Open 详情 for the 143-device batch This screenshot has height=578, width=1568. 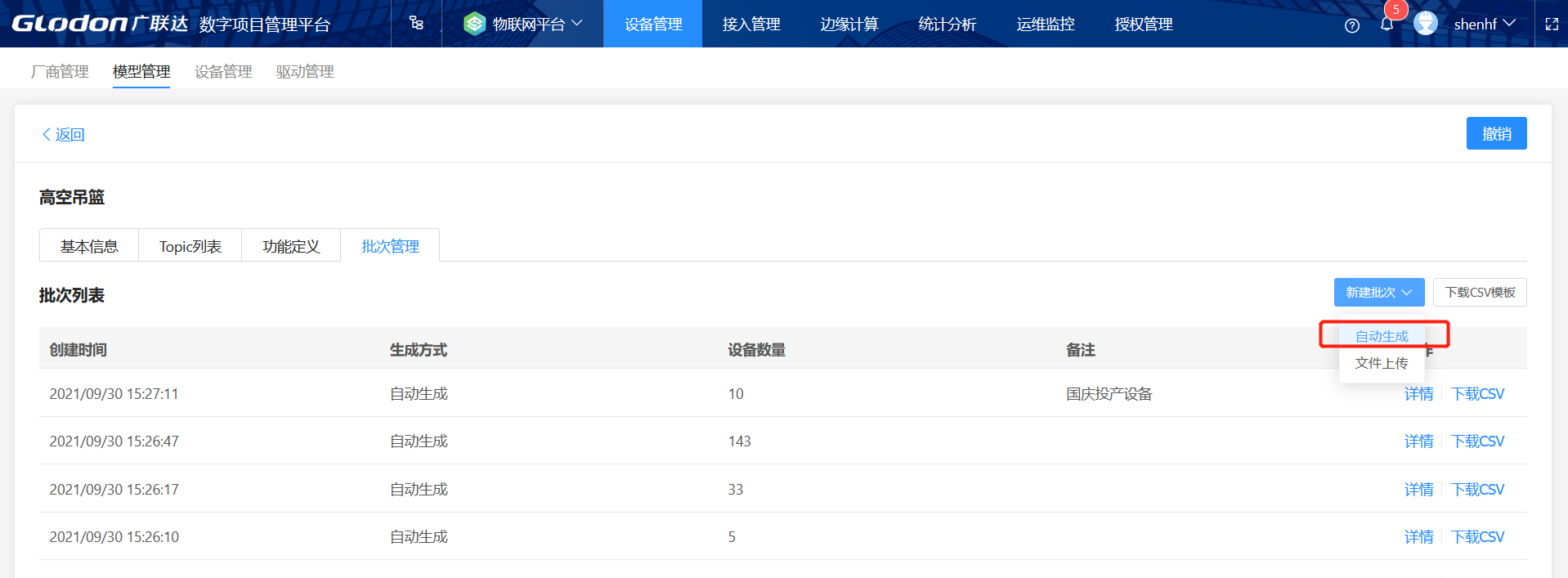click(1418, 441)
